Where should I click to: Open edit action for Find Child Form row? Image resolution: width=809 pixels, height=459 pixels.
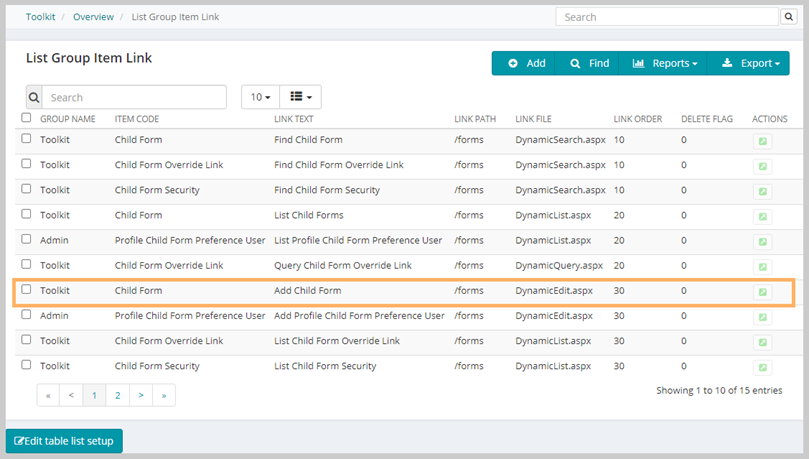pos(763,141)
